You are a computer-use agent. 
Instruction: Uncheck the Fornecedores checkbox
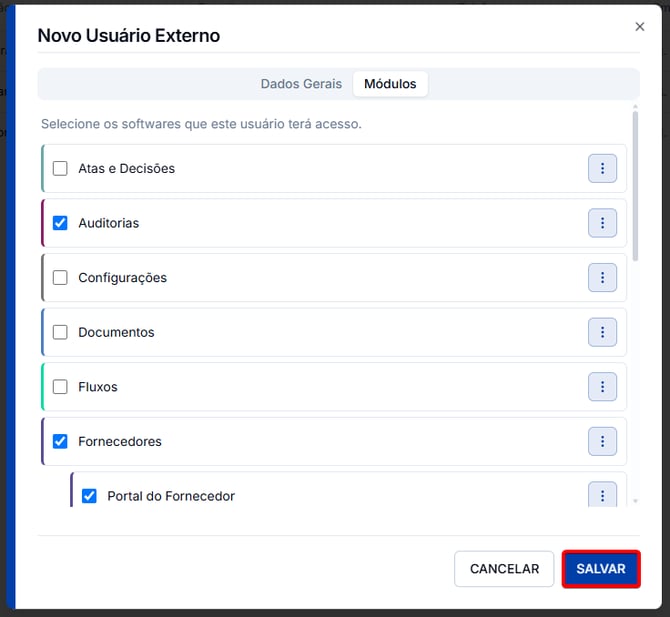tap(60, 441)
